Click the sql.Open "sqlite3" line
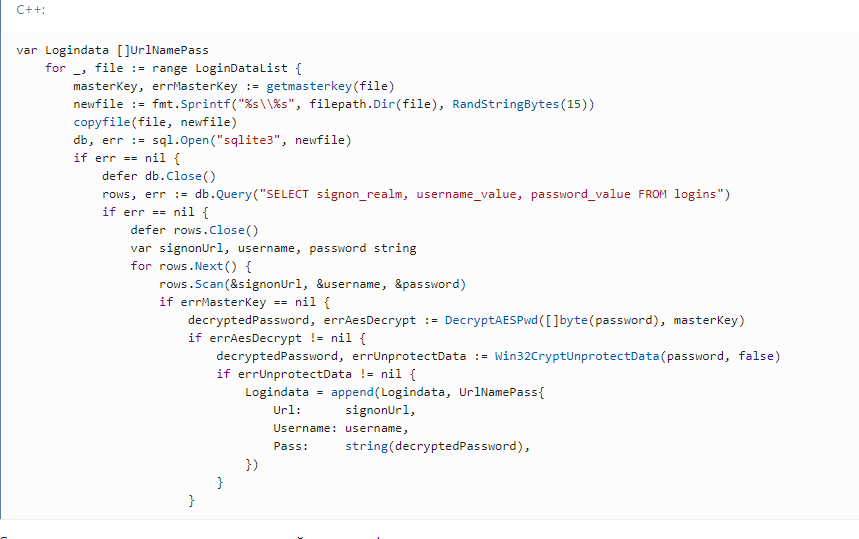859x539 pixels. 212,140
